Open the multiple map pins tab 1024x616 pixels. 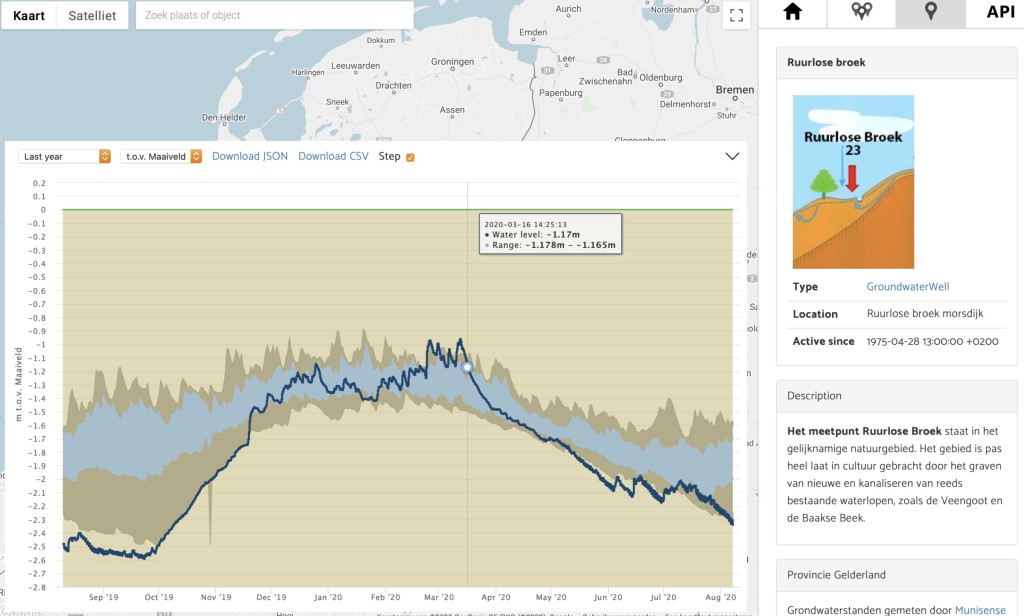(x=861, y=12)
